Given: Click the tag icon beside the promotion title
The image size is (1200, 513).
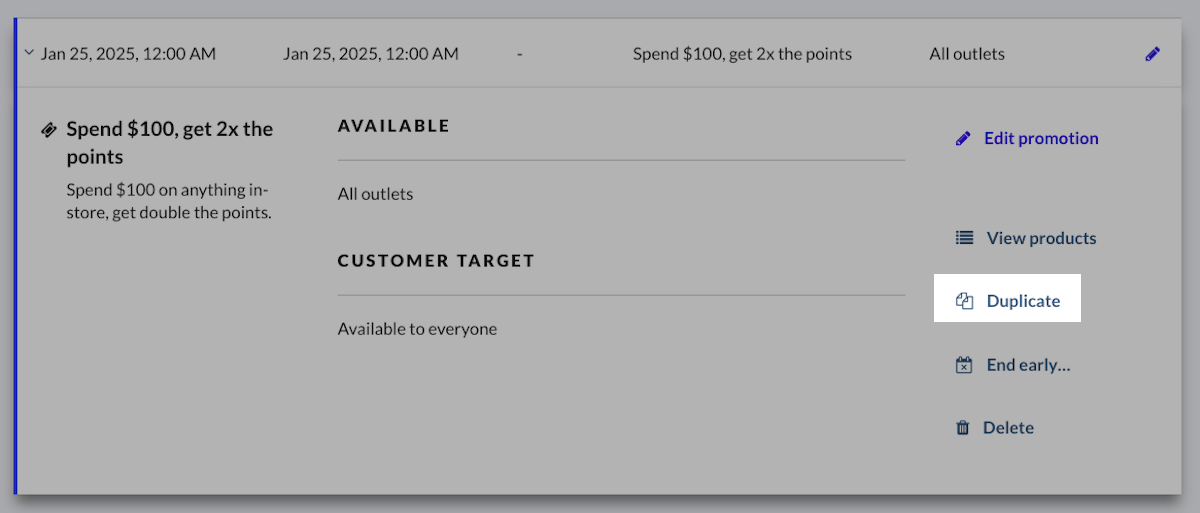Looking at the screenshot, I should point(48,130).
